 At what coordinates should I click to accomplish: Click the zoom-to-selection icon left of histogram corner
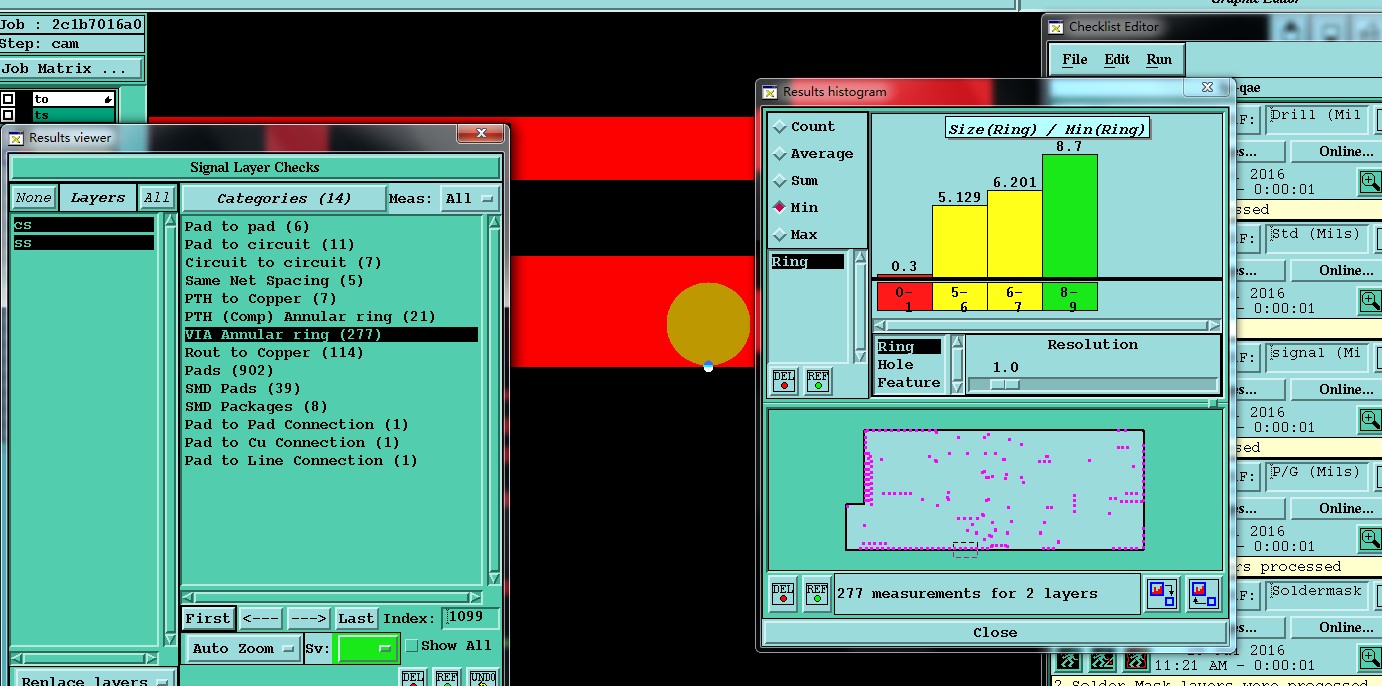tap(1163, 594)
